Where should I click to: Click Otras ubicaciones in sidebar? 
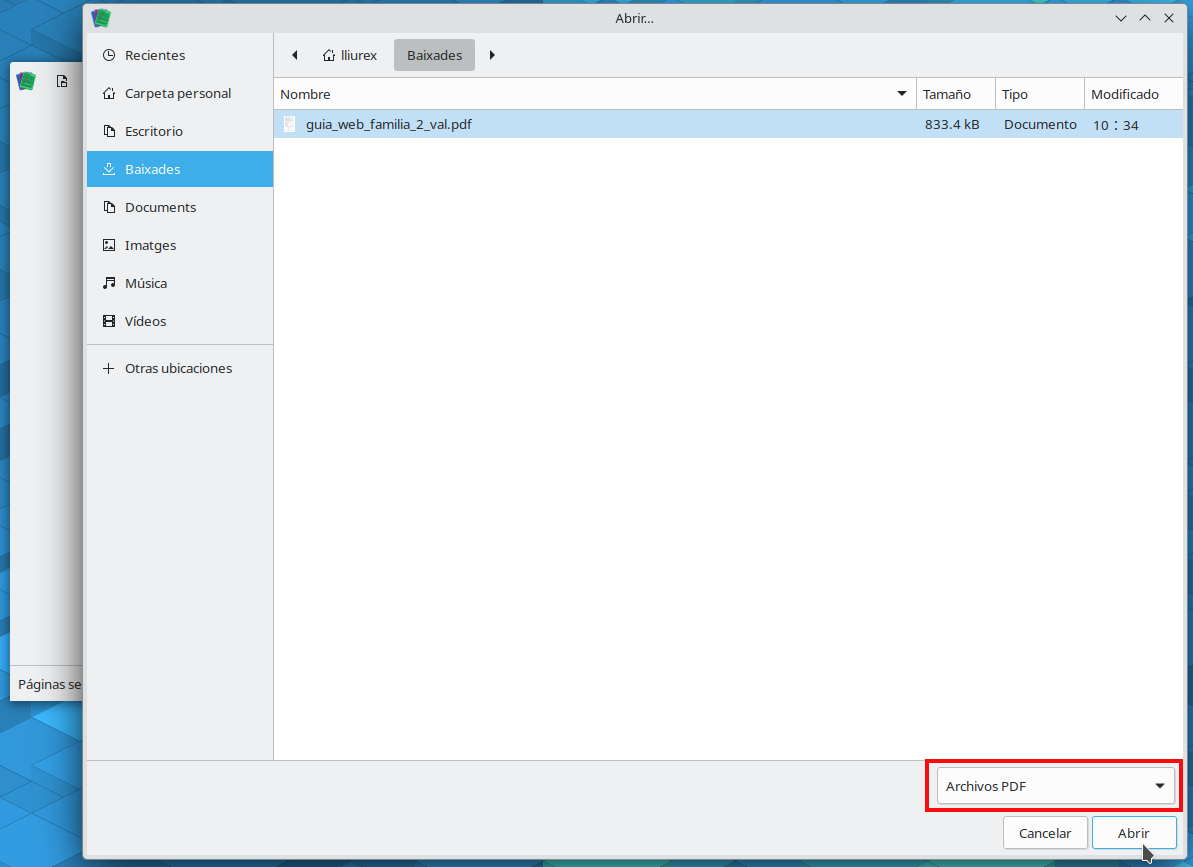point(180,368)
